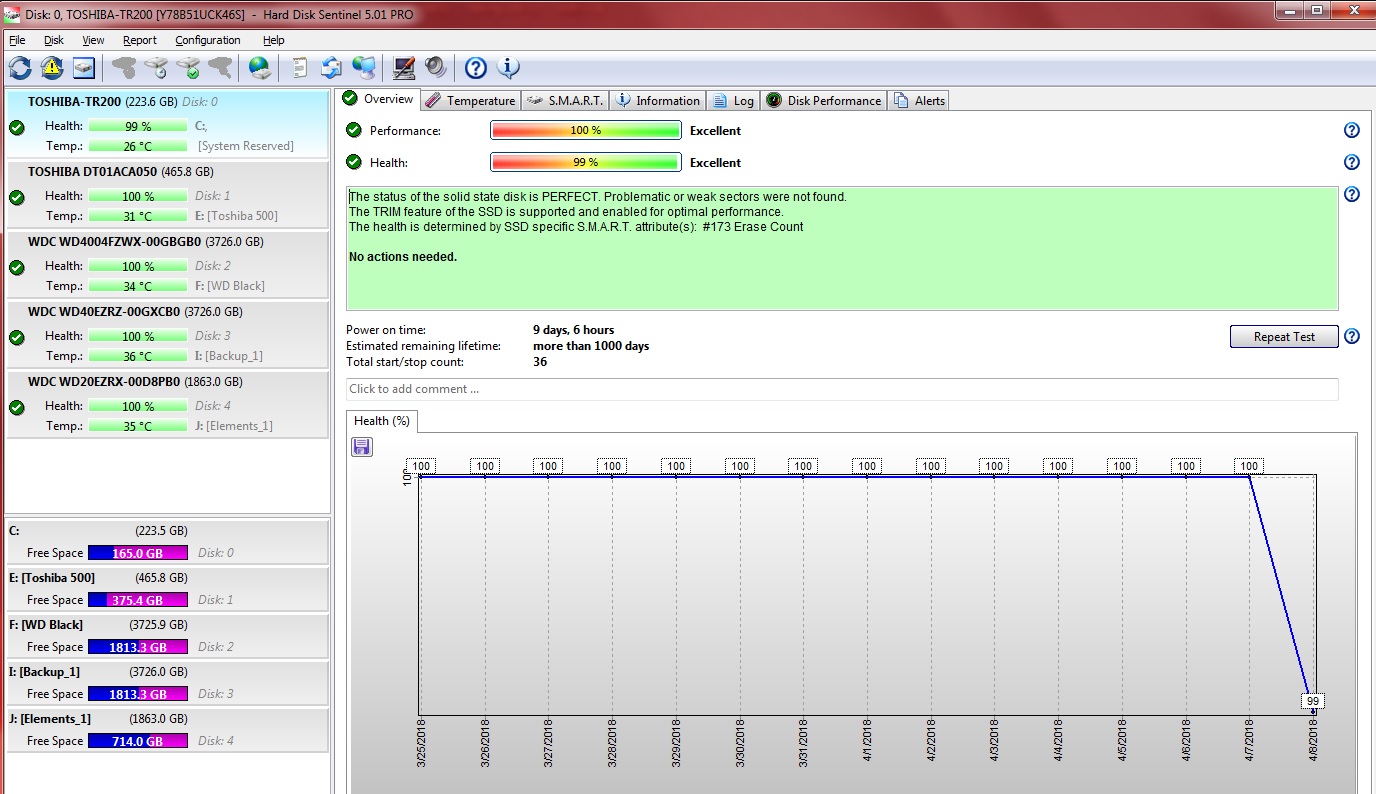Click the 'No actions needed.' text
This screenshot has width=1376, height=794.
[403, 257]
